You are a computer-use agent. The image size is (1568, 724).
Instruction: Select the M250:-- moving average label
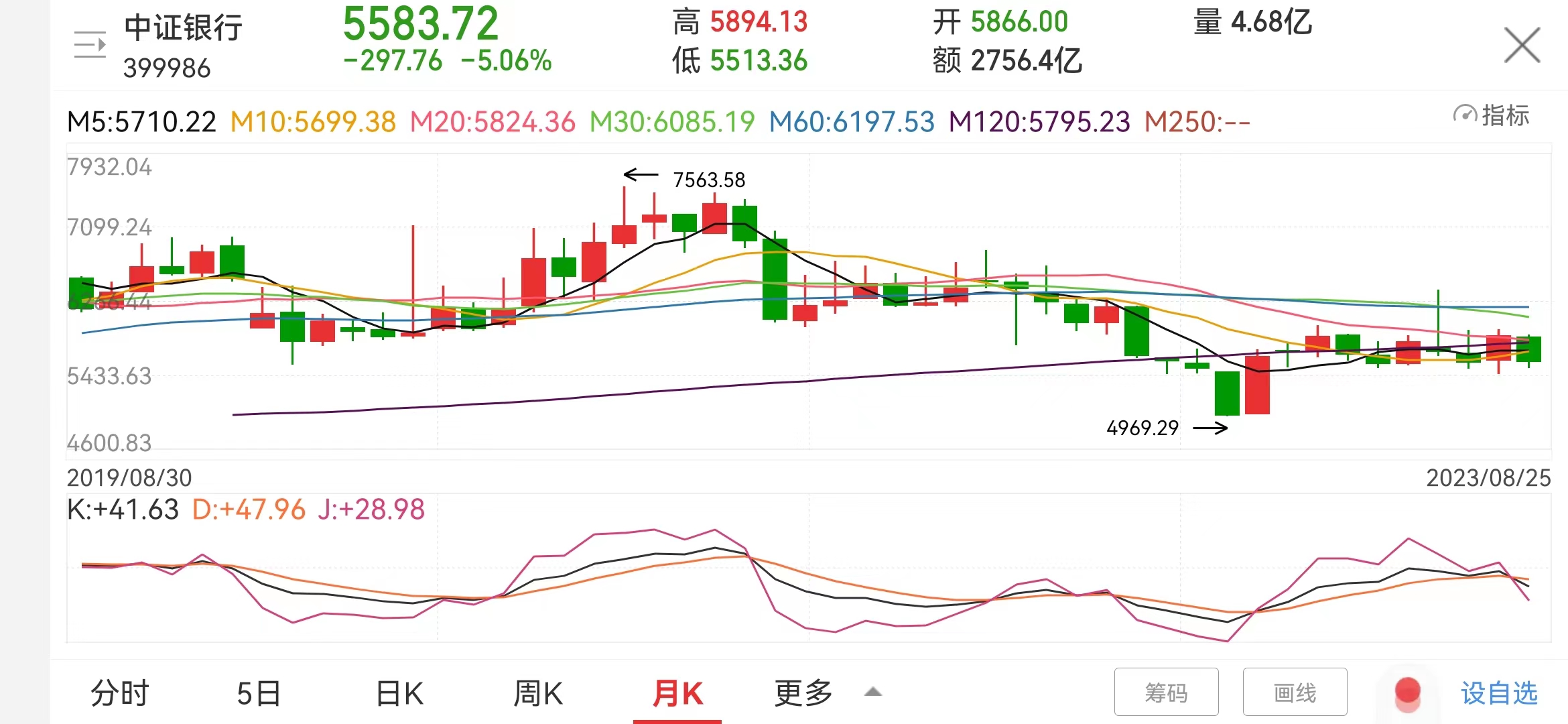click(1197, 122)
